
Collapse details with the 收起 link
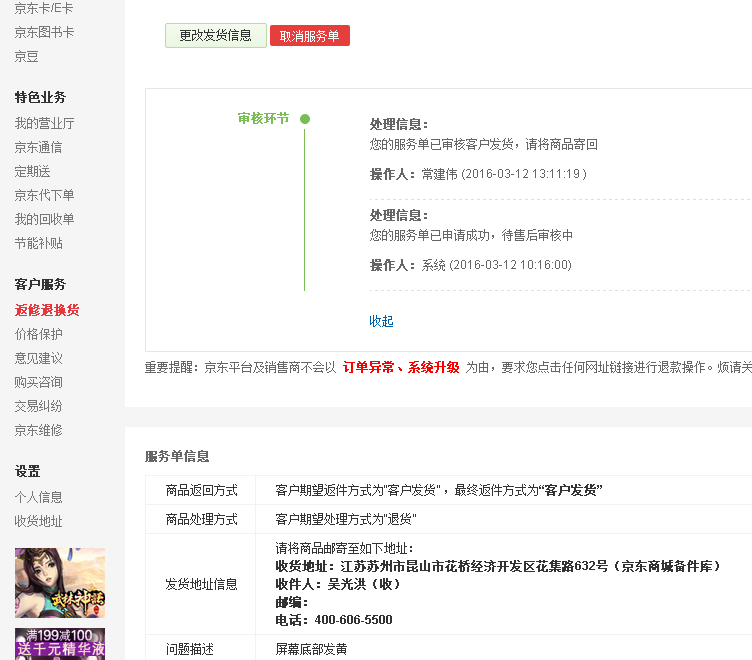point(381,321)
